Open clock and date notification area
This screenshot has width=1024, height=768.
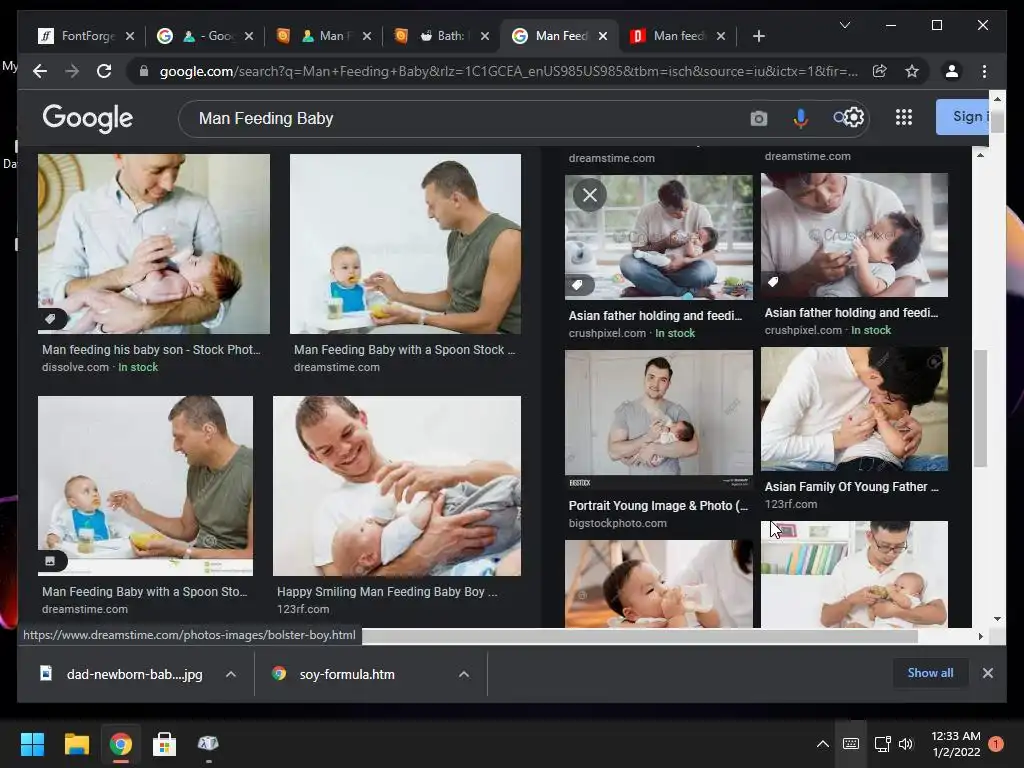click(955, 744)
